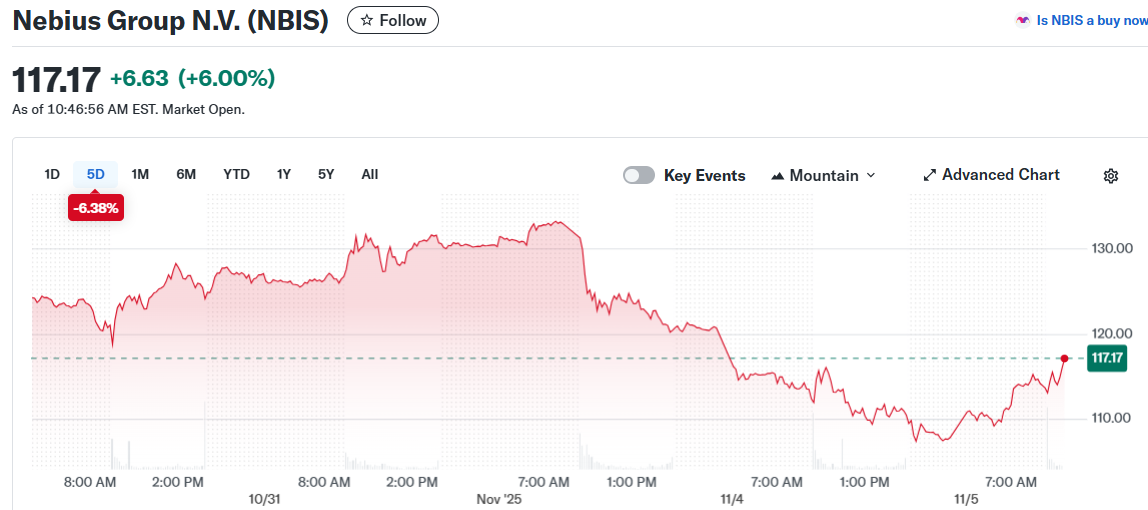Open chart settings gear icon
This screenshot has height=510, width=1148.
[x=1110, y=176]
